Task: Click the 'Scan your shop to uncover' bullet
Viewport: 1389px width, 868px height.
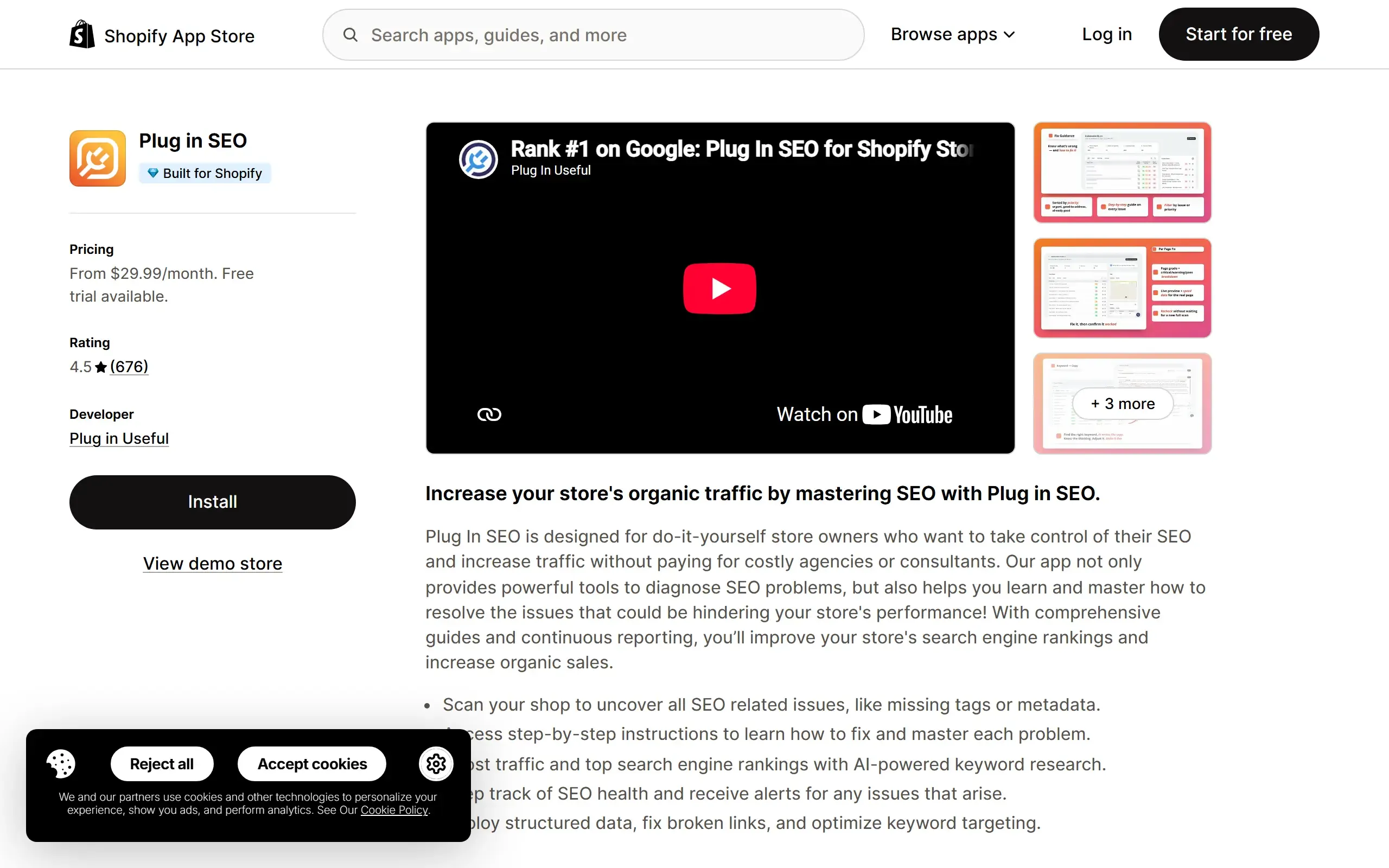Action: (771, 704)
